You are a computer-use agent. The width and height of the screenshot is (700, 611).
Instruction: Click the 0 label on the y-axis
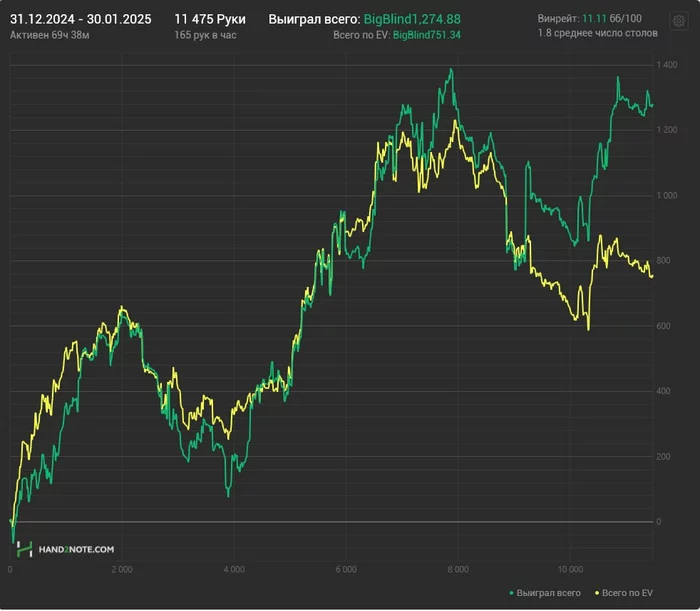658,522
